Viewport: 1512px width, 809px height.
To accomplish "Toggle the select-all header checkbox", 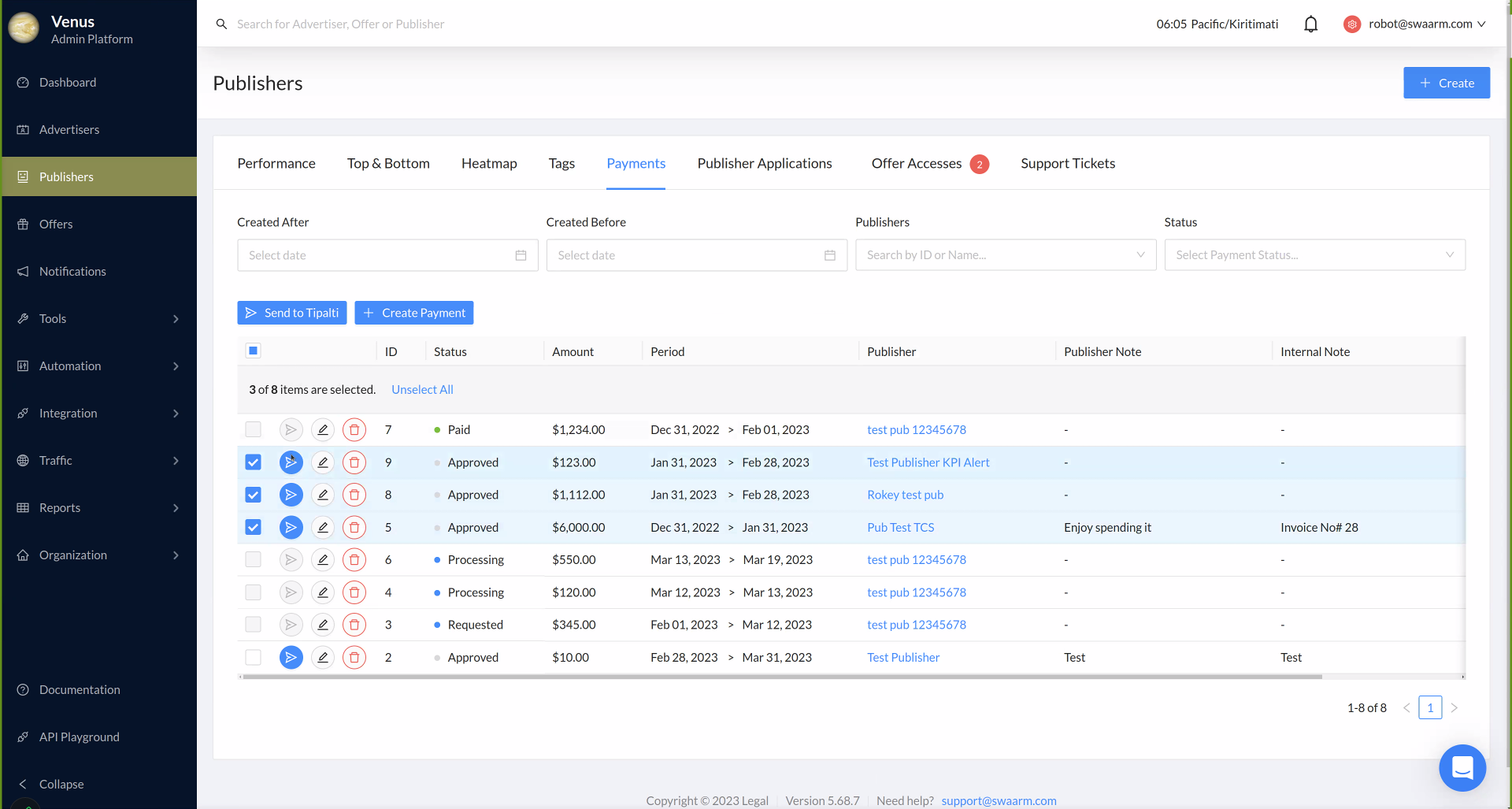I will click(x=253, y=351).
